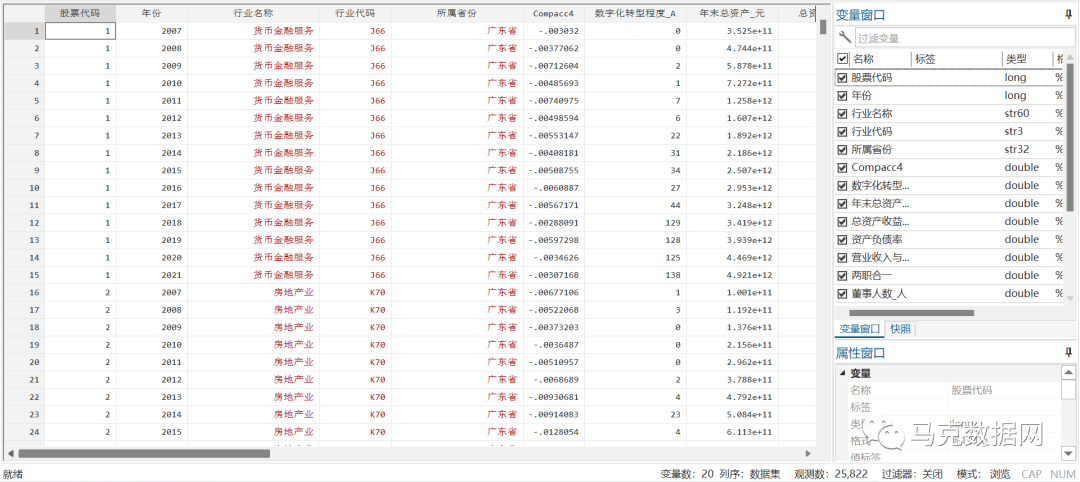The height and width of the screenshot is (482, 1080).
Task: Click total assets value 4.921e+12
Action: [x=732, y=275]
